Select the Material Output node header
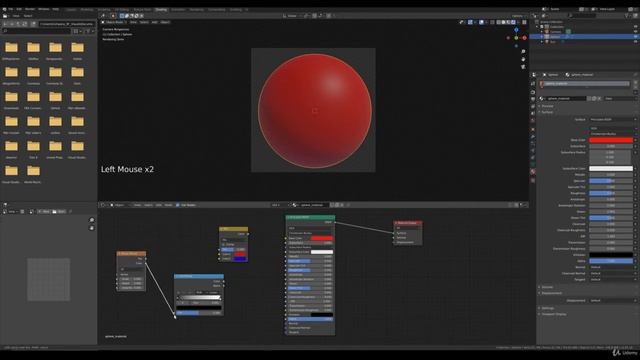The image size is (640, 360). (x=408, y=223)
